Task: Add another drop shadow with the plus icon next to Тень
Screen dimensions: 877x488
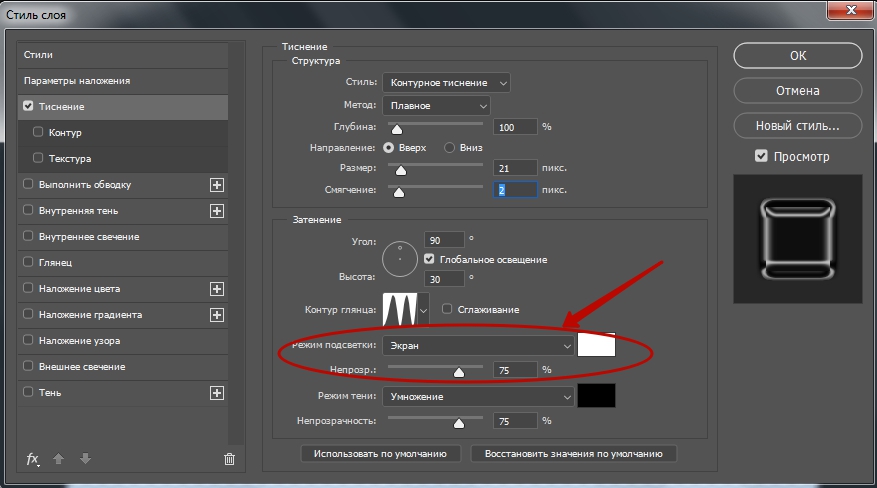Action: pos(217,393)
